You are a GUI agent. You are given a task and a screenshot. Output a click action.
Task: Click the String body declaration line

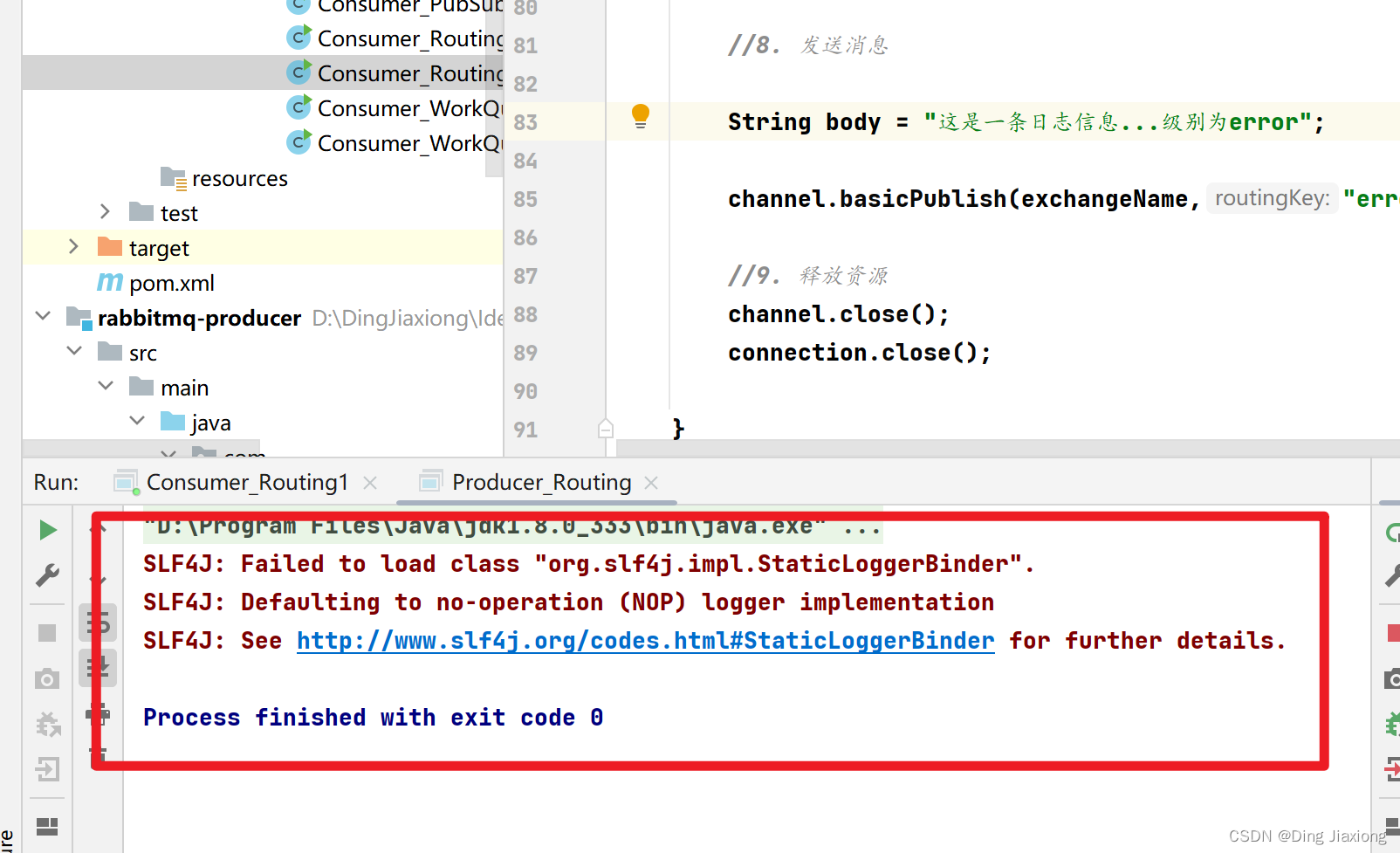(x=1026, y=122)
